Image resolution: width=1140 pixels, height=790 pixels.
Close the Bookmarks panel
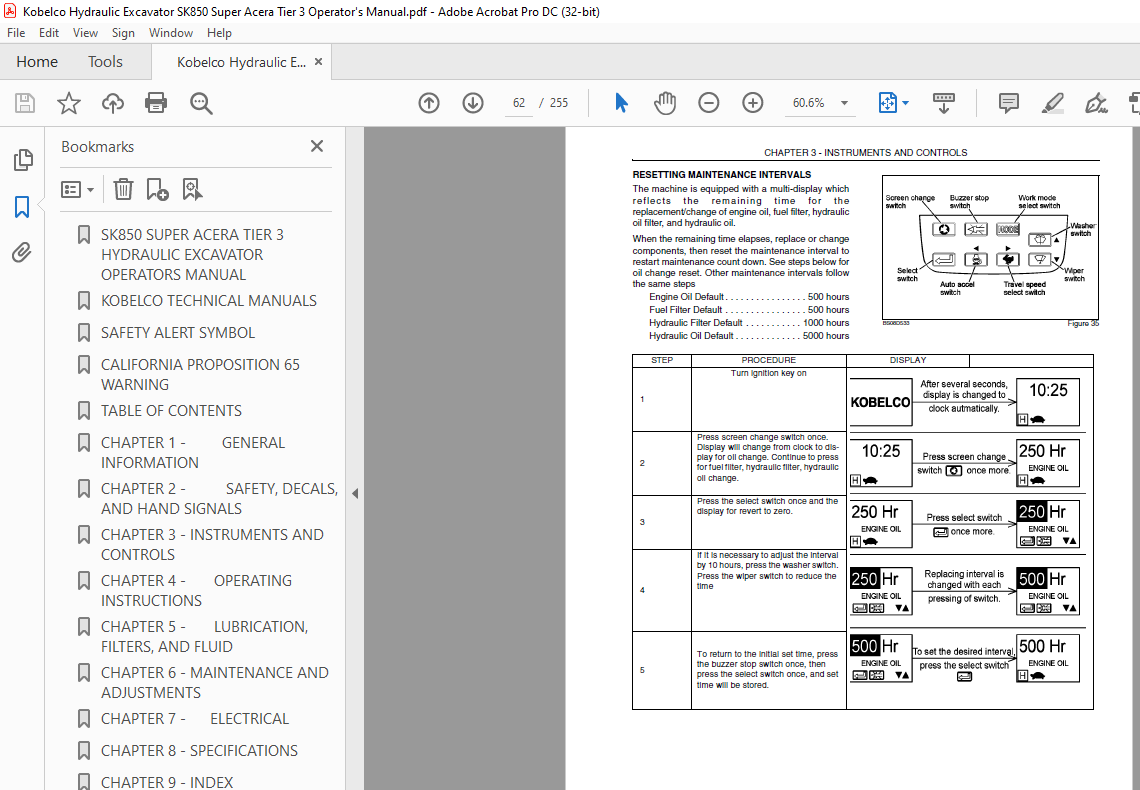317,146
